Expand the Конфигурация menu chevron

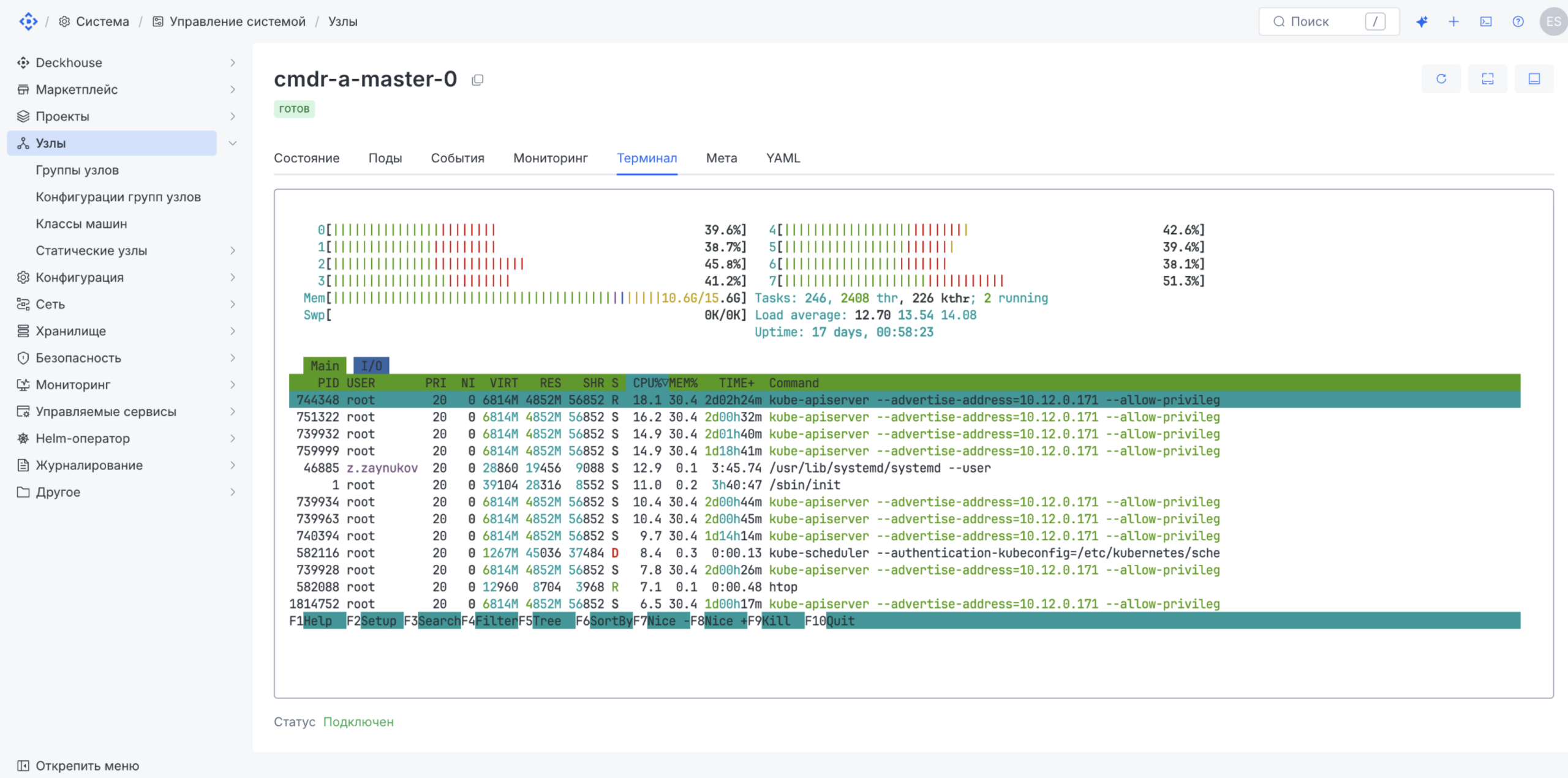[233, 277]
